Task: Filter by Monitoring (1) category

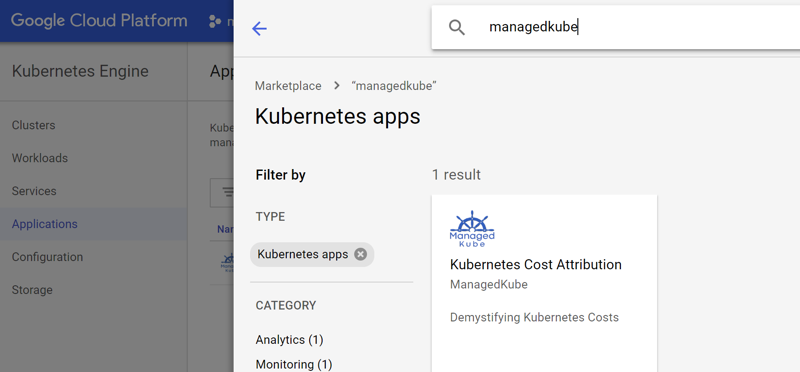Action: (x=294, y=364)
